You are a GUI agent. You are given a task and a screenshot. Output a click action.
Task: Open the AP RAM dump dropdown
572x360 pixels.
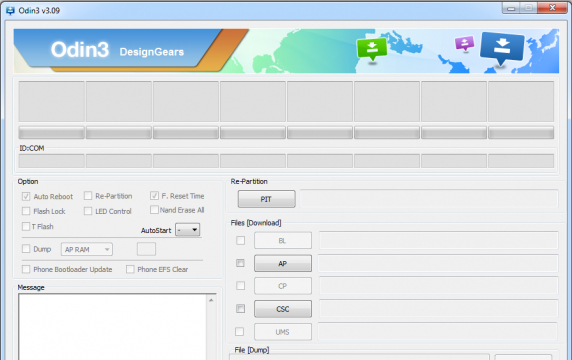tap(87, 249)
